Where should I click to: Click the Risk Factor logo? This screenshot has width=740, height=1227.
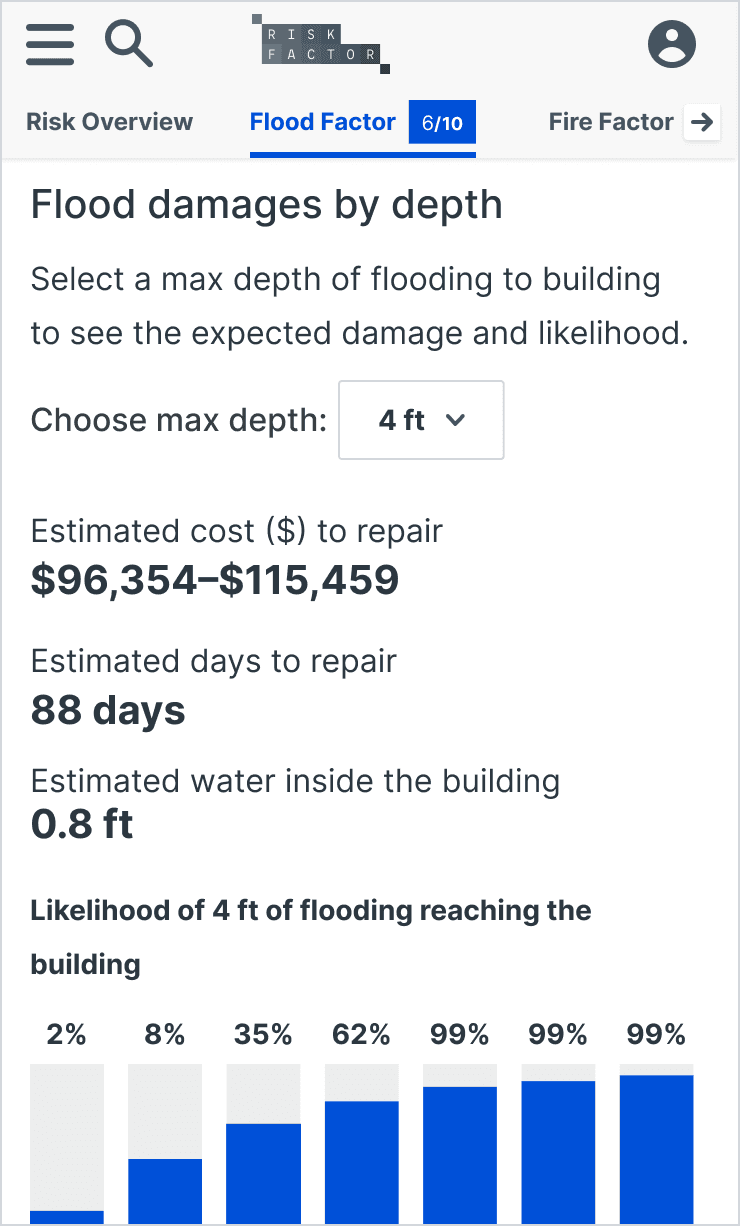tap(320, 45)
